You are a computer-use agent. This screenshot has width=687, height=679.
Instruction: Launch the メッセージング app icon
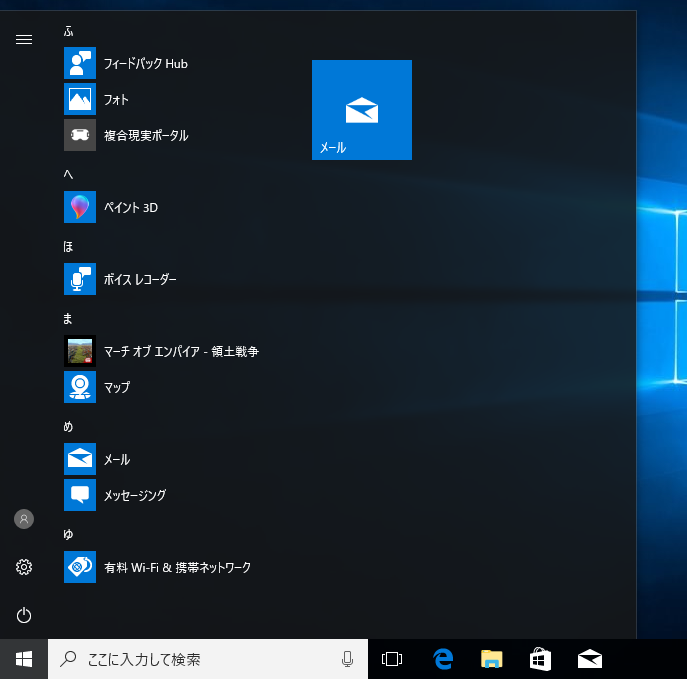click(x=80, y=495)
